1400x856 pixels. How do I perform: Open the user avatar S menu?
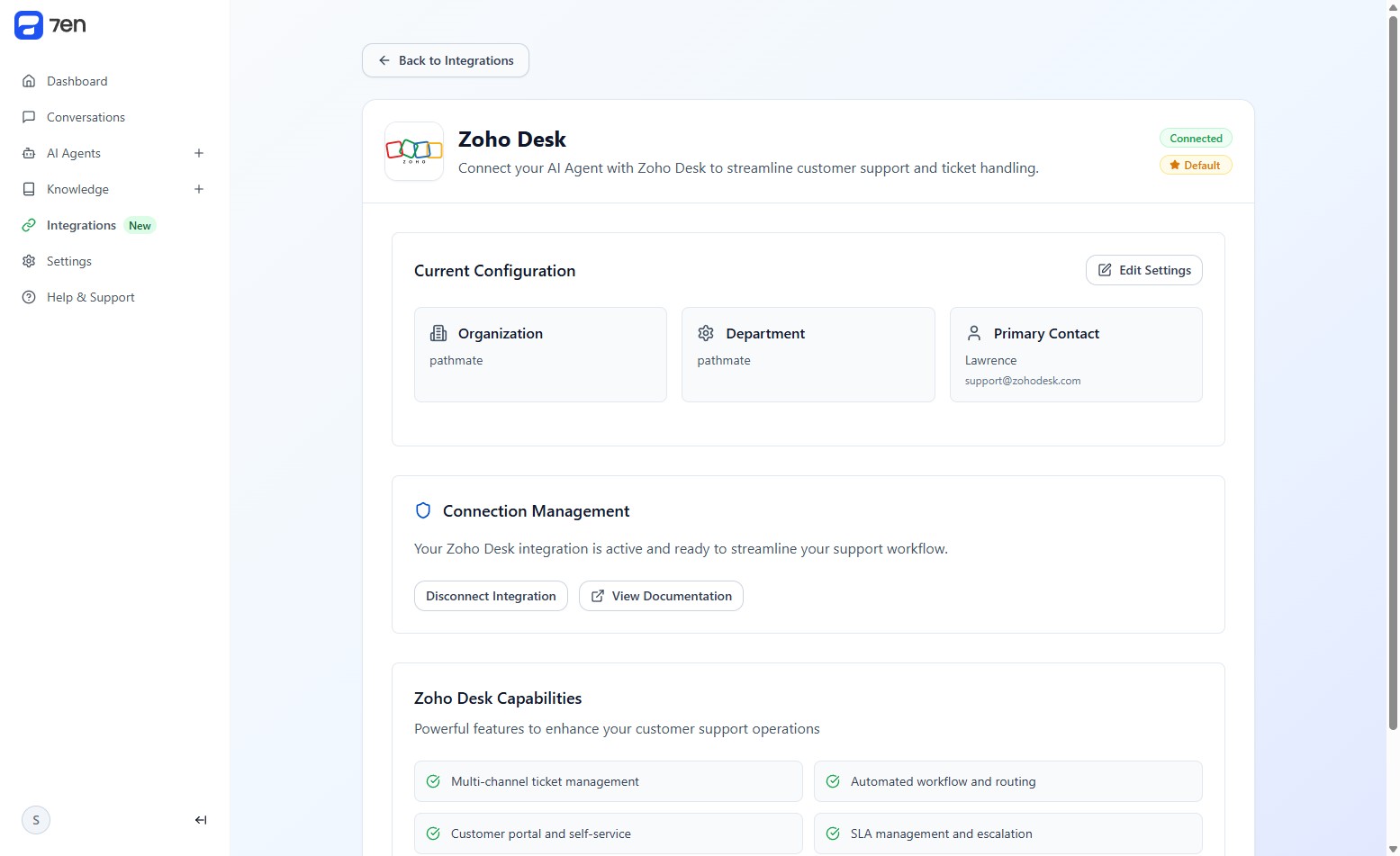[x=36, y=820]
